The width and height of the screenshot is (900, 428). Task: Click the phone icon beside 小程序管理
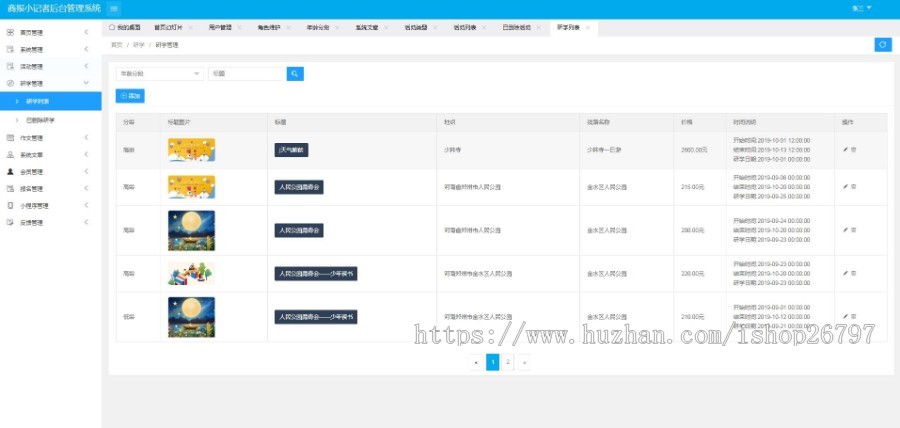10,205
